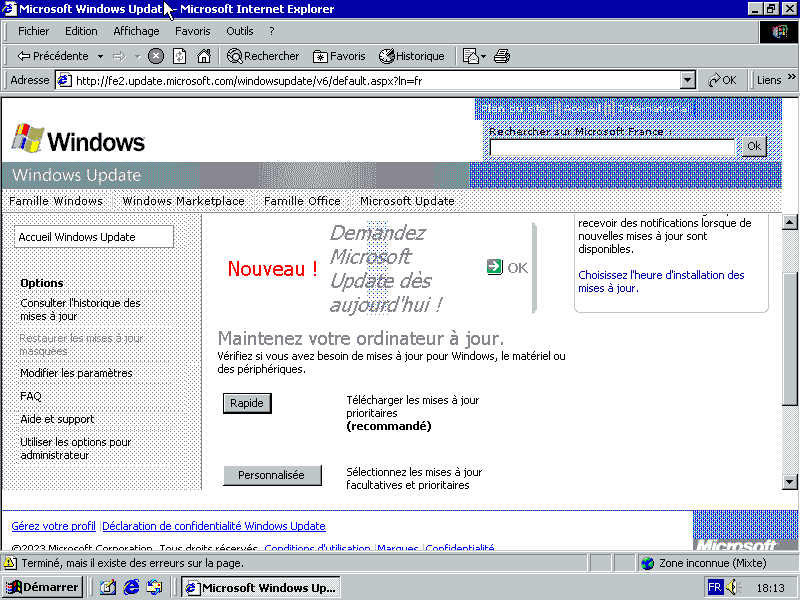Screen dimensions: 800x600
Task: Open Choisissez l'heure d'installation link
Action: point(661,281)
